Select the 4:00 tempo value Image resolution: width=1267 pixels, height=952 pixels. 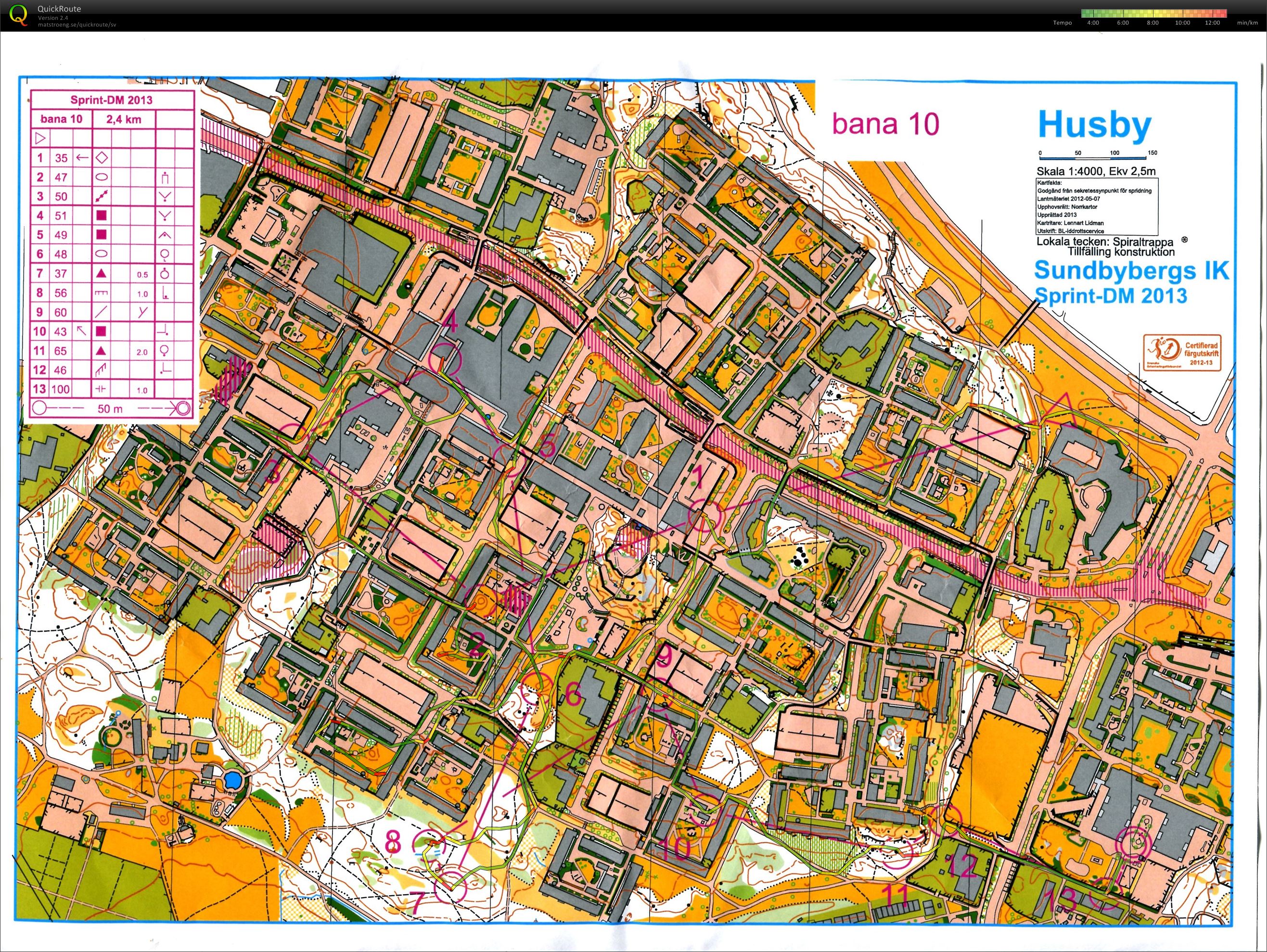point(1093,23)
